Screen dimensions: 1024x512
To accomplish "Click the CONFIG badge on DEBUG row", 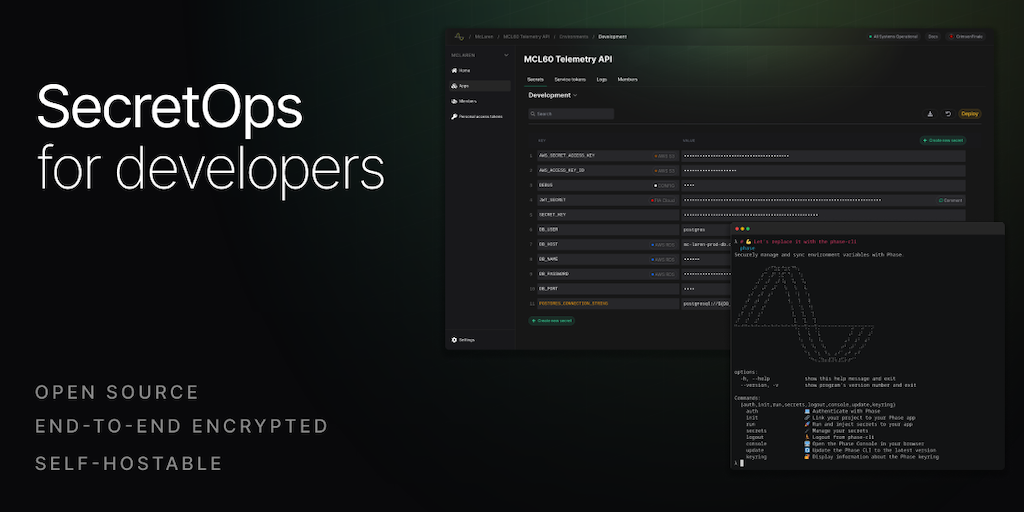I will (664, 185).
